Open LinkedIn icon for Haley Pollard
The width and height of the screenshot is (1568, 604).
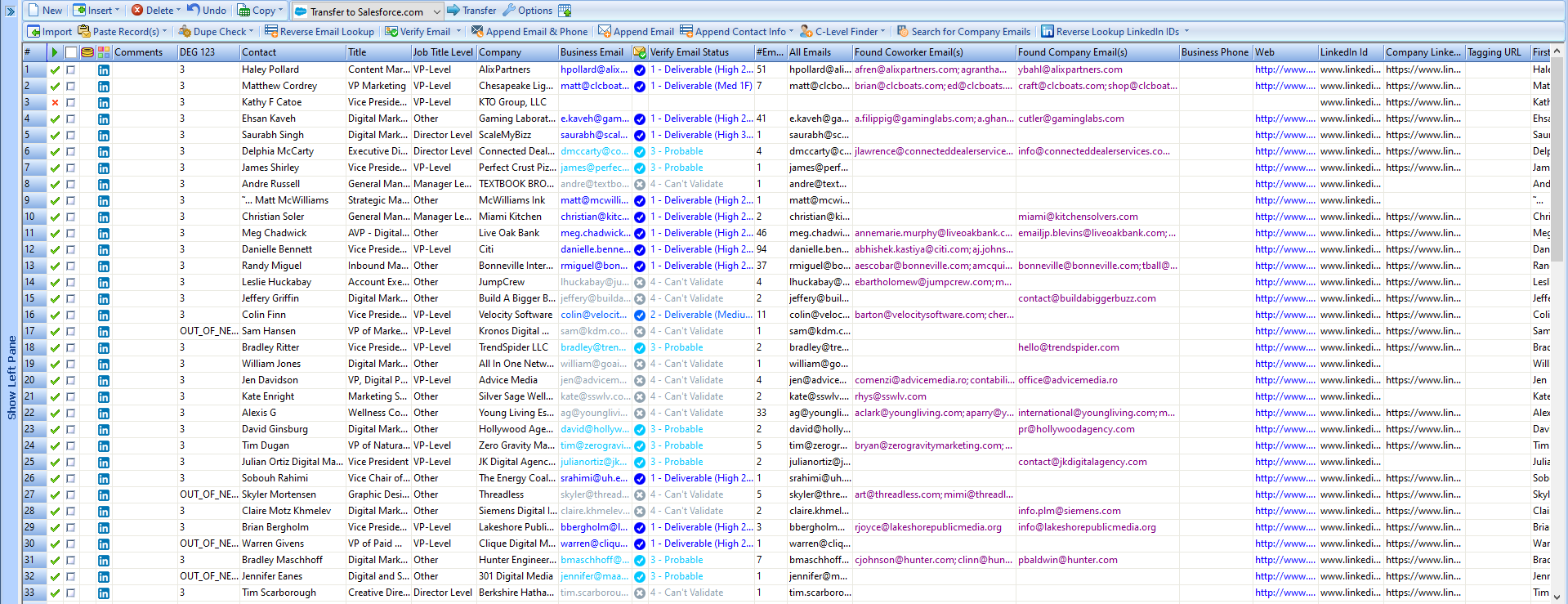point(104,69)
